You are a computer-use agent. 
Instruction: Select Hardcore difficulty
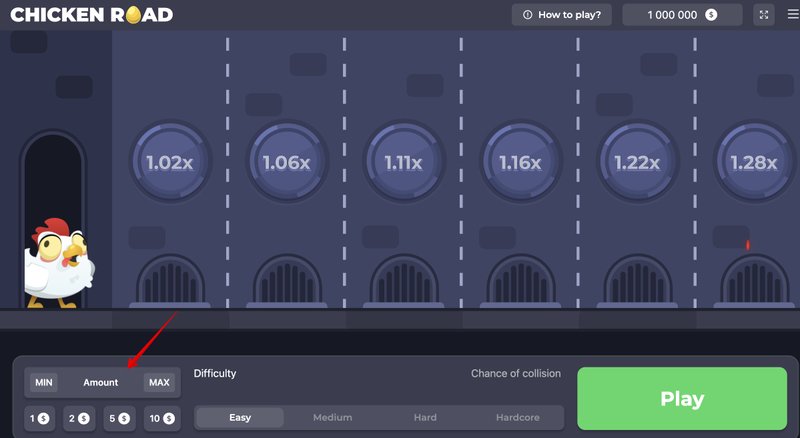click(x=518, y=417)
